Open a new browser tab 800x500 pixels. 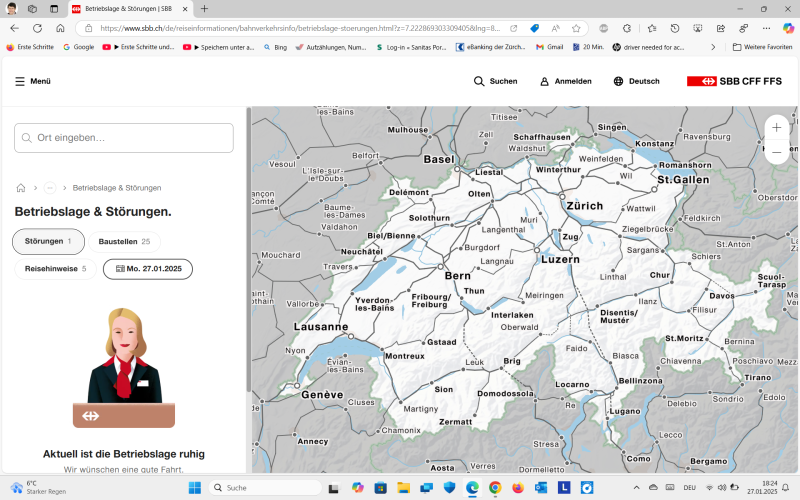pyautogui.click(x=204, y=9)
